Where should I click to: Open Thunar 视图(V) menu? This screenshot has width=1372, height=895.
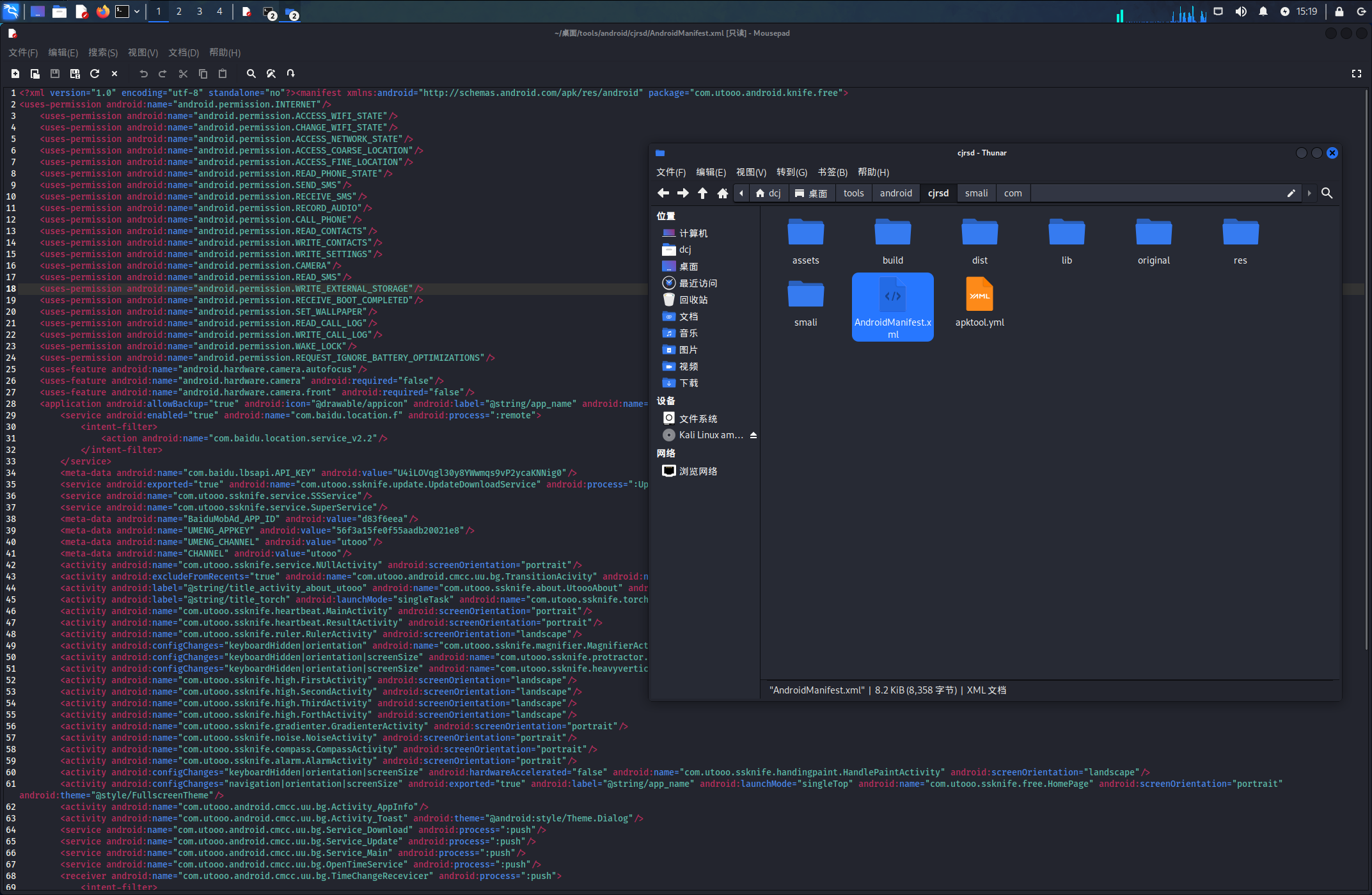click(x=751, y=172)
